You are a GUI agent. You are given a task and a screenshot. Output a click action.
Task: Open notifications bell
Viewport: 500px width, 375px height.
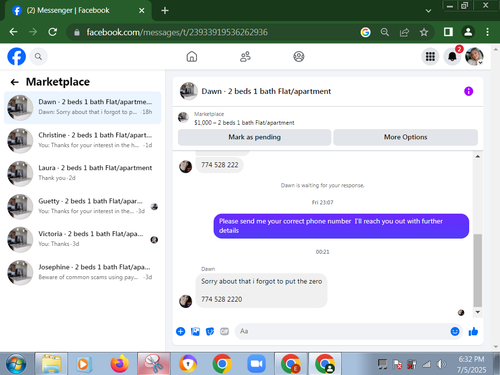pyautogui.click(x=452, y=57)
